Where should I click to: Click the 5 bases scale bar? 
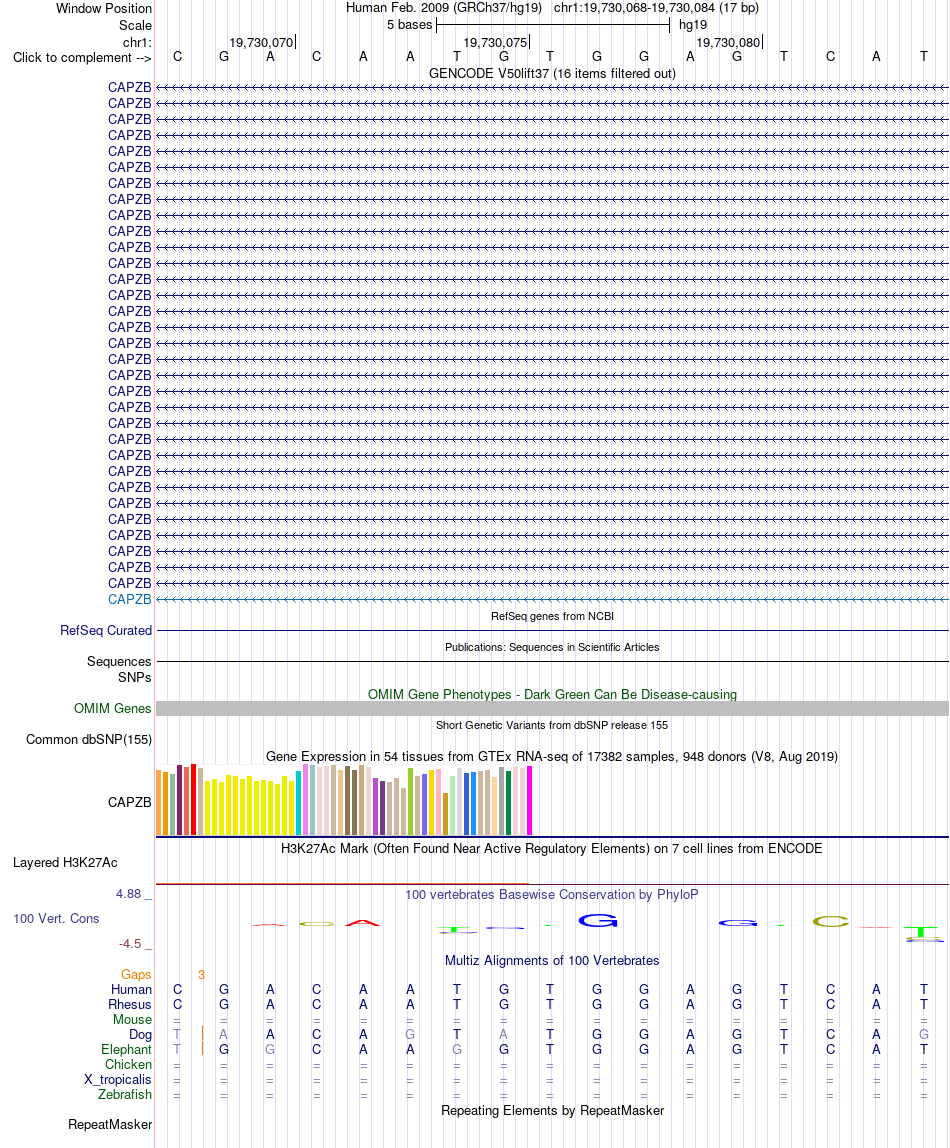553,25
